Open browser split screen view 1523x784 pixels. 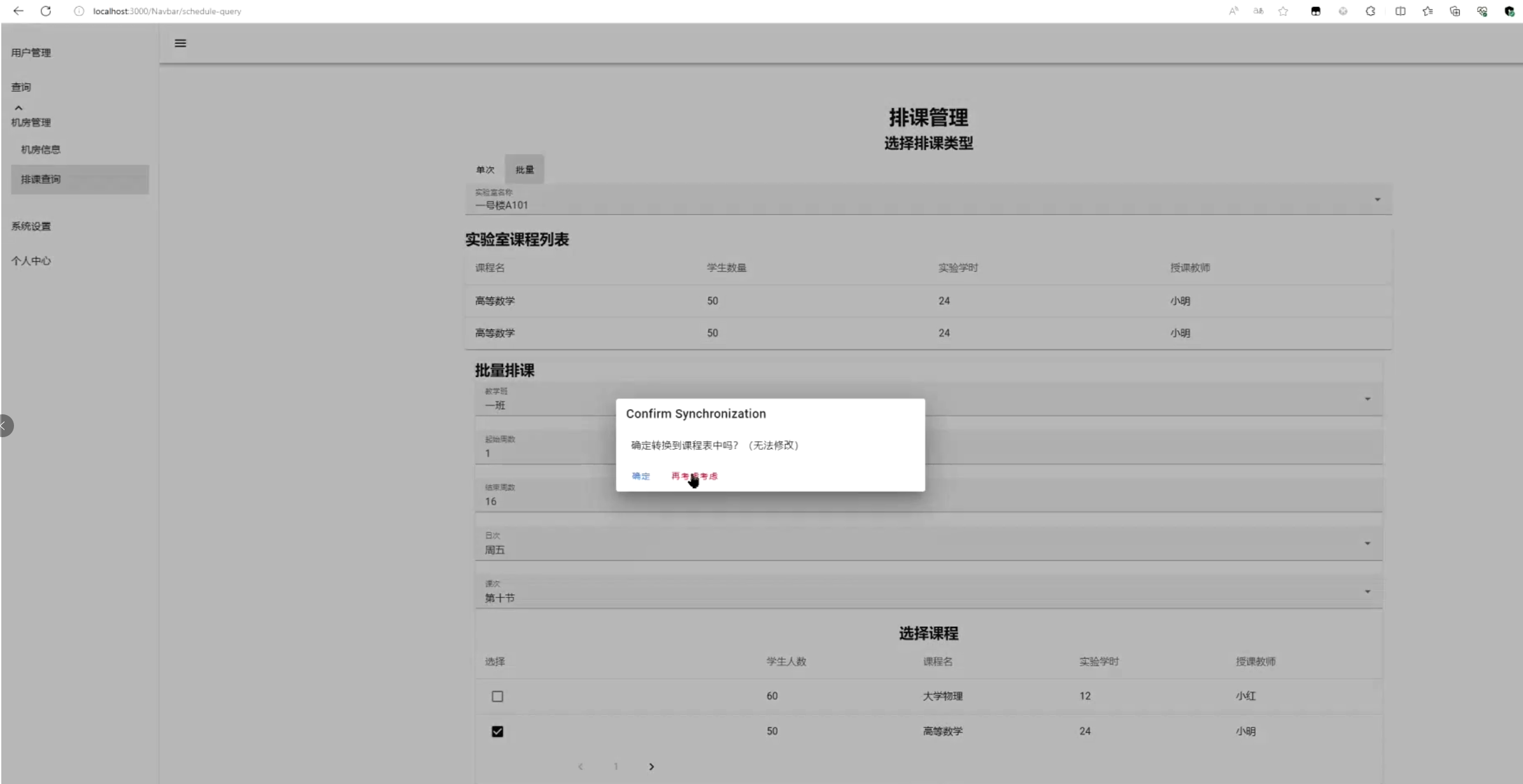pos(1400,11)
